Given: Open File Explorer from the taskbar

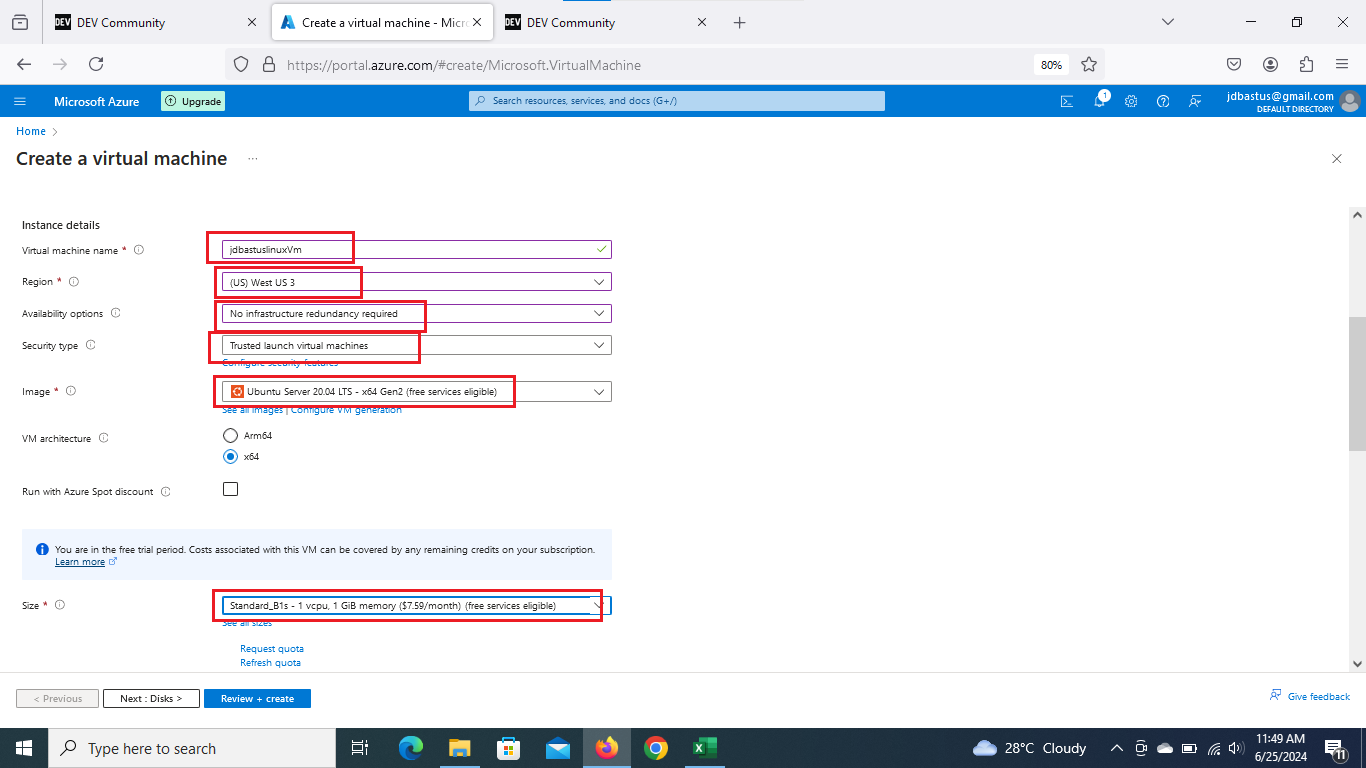Looking at the screenshot, I should point(460,748).
